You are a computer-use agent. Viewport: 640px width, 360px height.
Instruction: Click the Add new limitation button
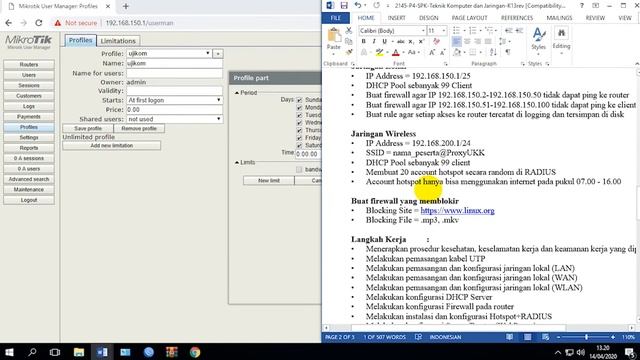tap(111, 146)
